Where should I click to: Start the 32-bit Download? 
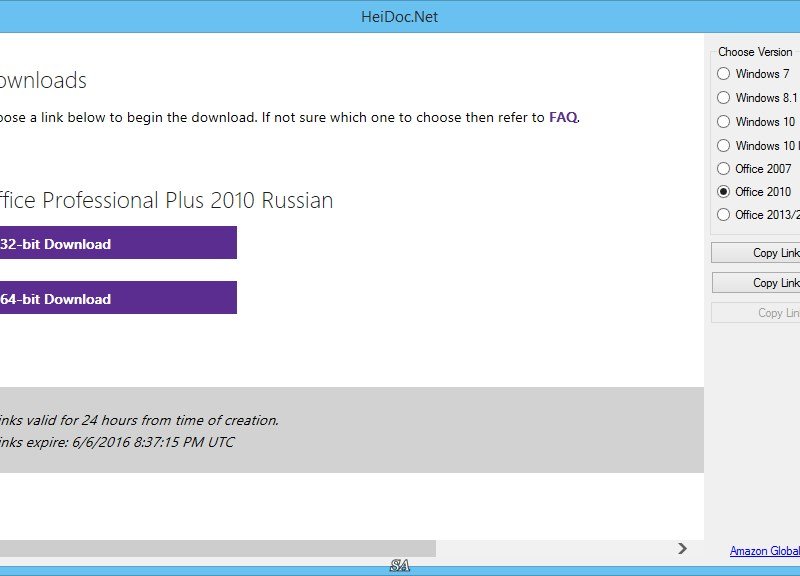click(x=118, y=243)
